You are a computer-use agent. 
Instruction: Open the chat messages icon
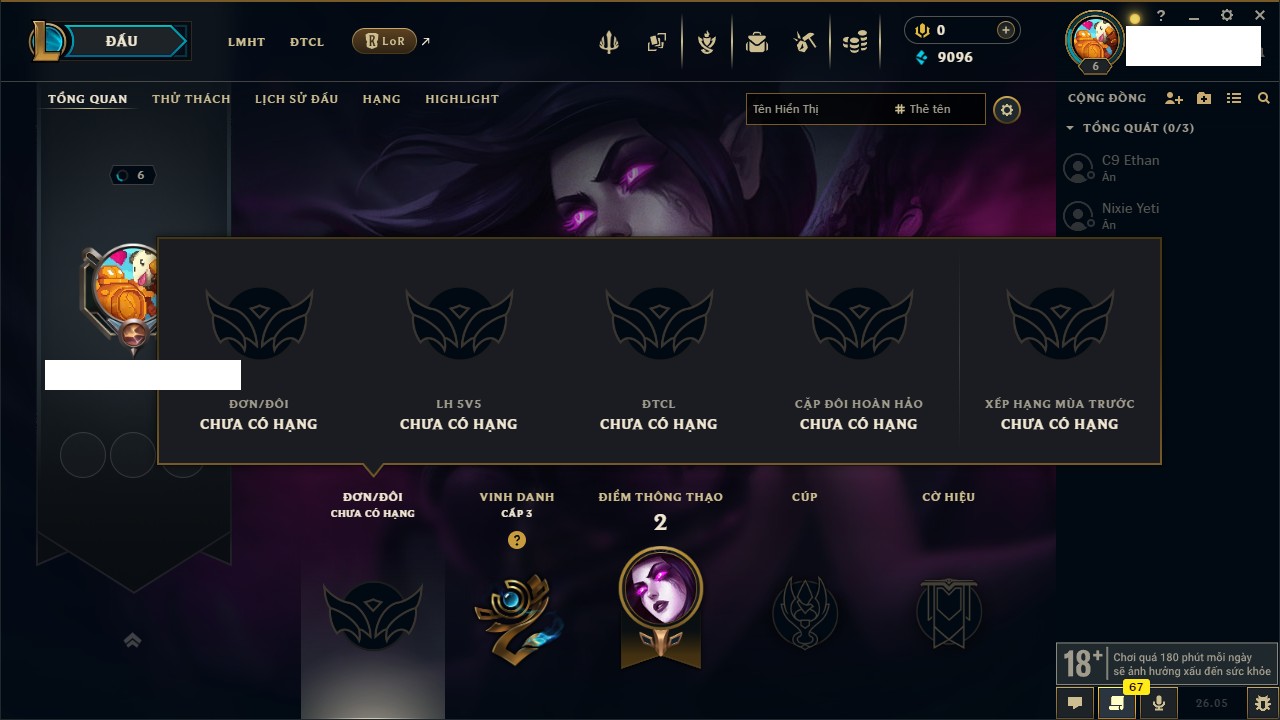1075,703
